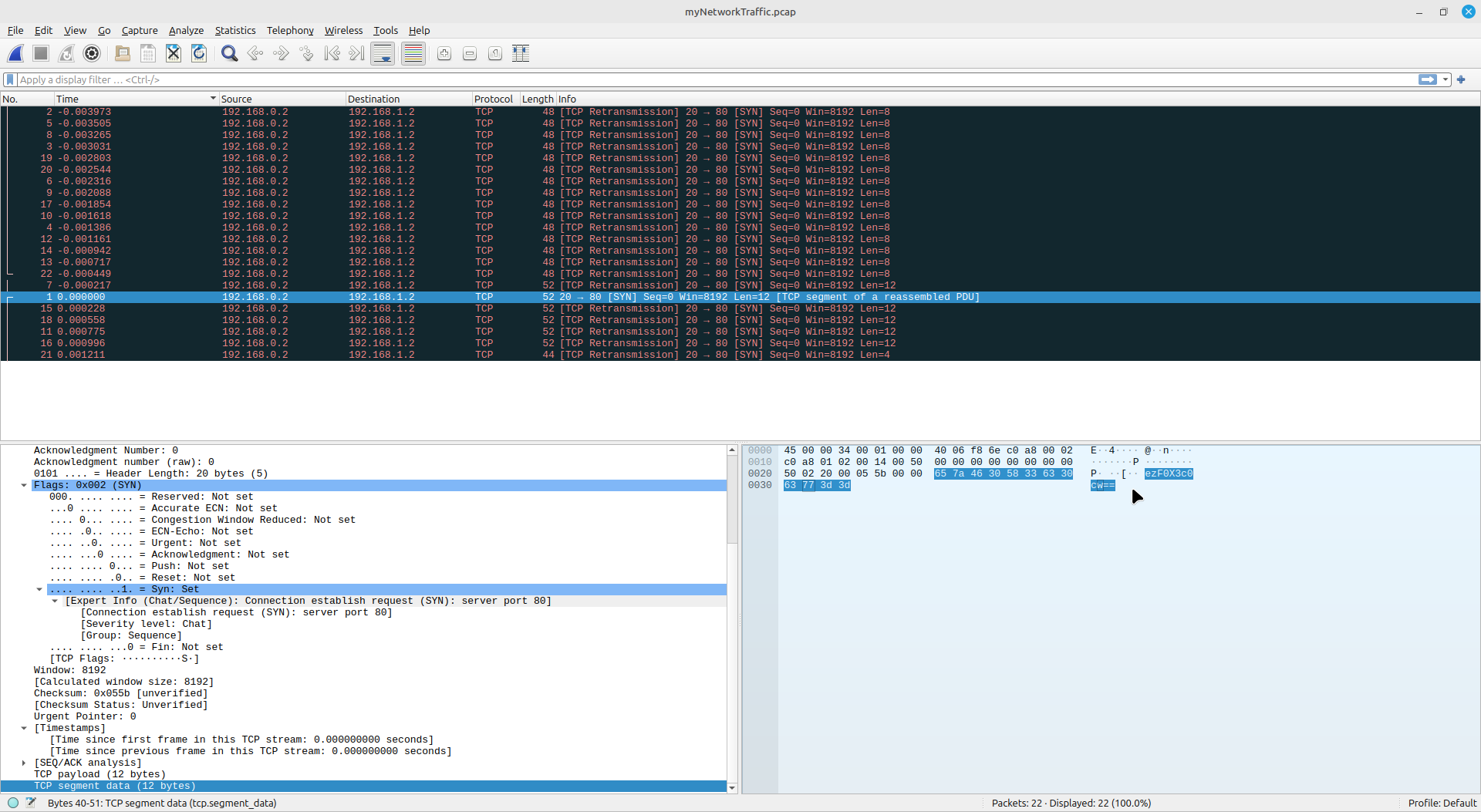The image size is (1481, 812).
Task: Apply the display filter with arrow button
Action: click(x=1428, y=79)
